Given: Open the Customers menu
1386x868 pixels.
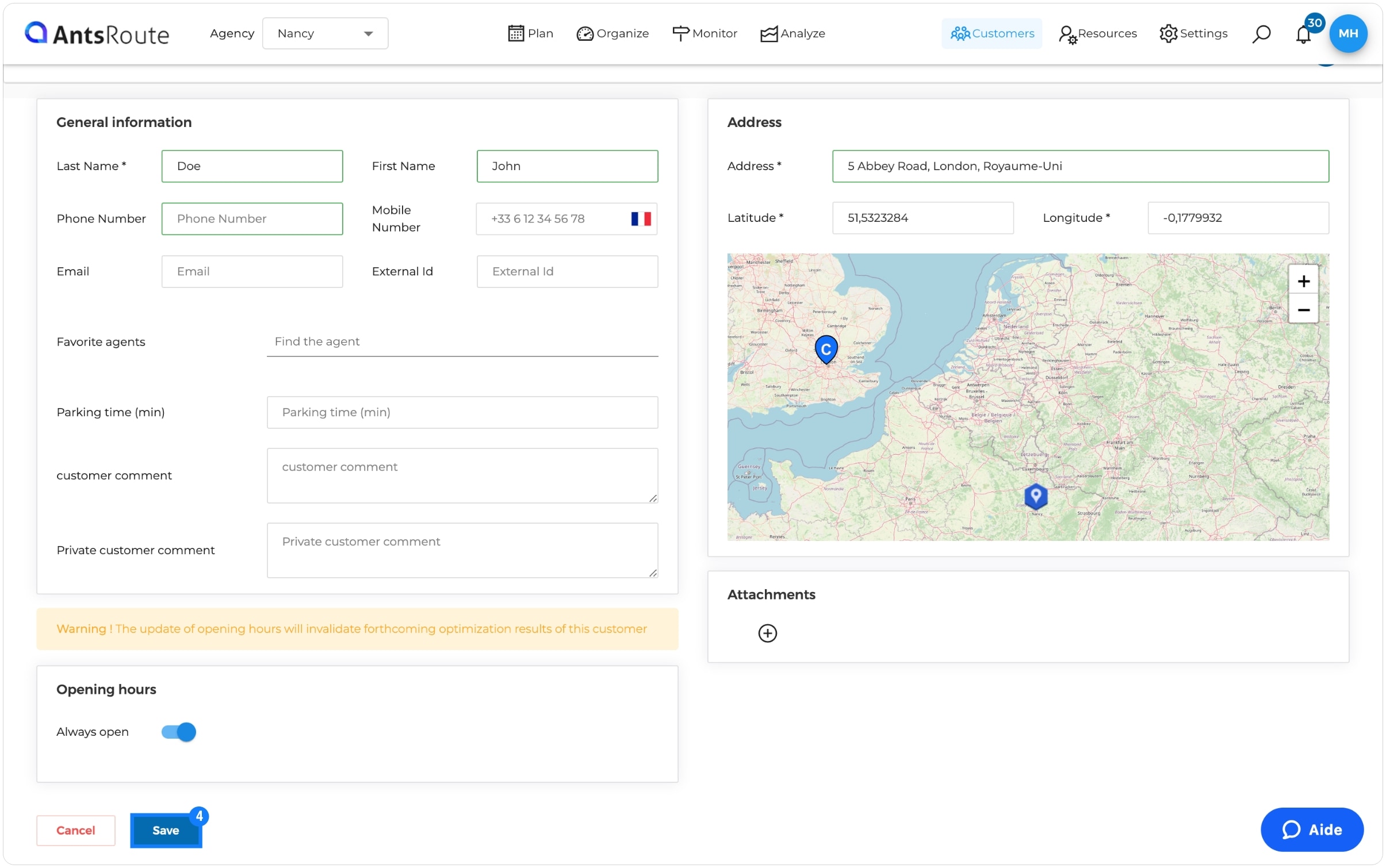Looking at the screenshot, I should click(991, 33).
